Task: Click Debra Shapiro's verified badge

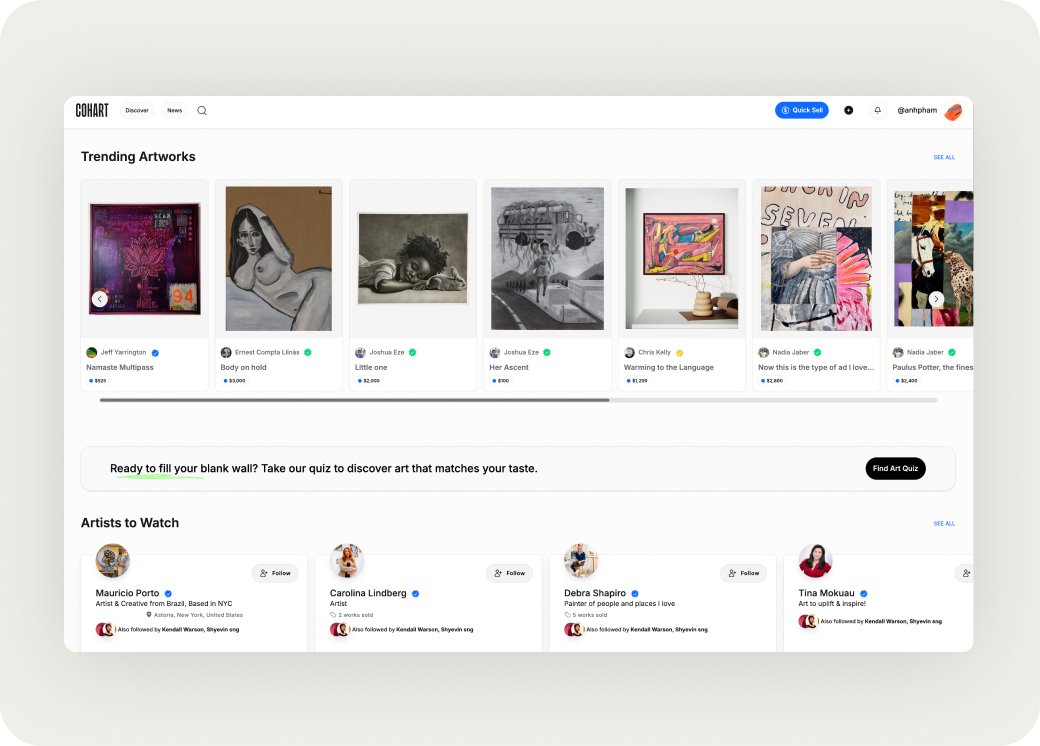Action: click(x=635, y=593)
